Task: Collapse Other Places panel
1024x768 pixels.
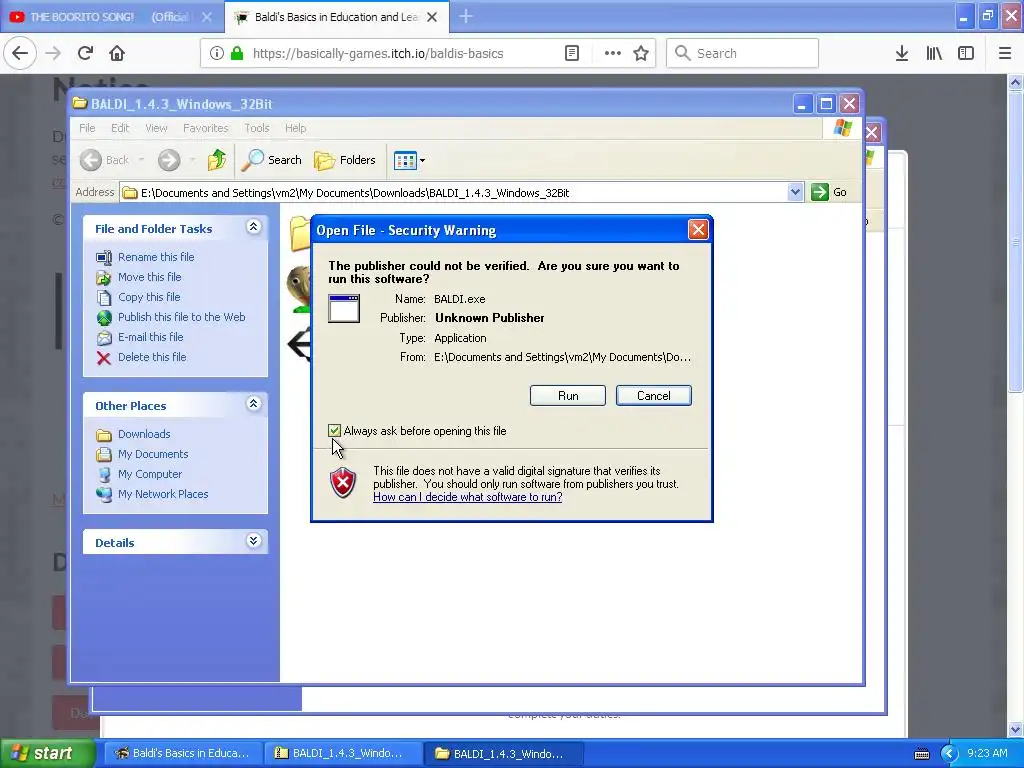Action: click(253, 404)
